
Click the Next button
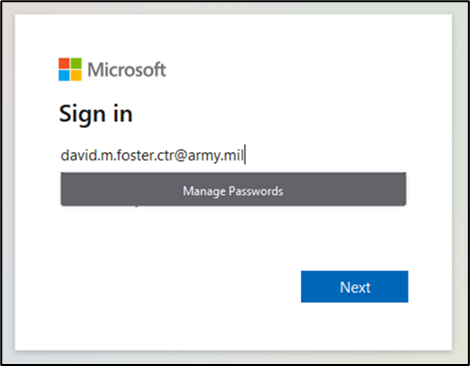[x=354, y=287]
